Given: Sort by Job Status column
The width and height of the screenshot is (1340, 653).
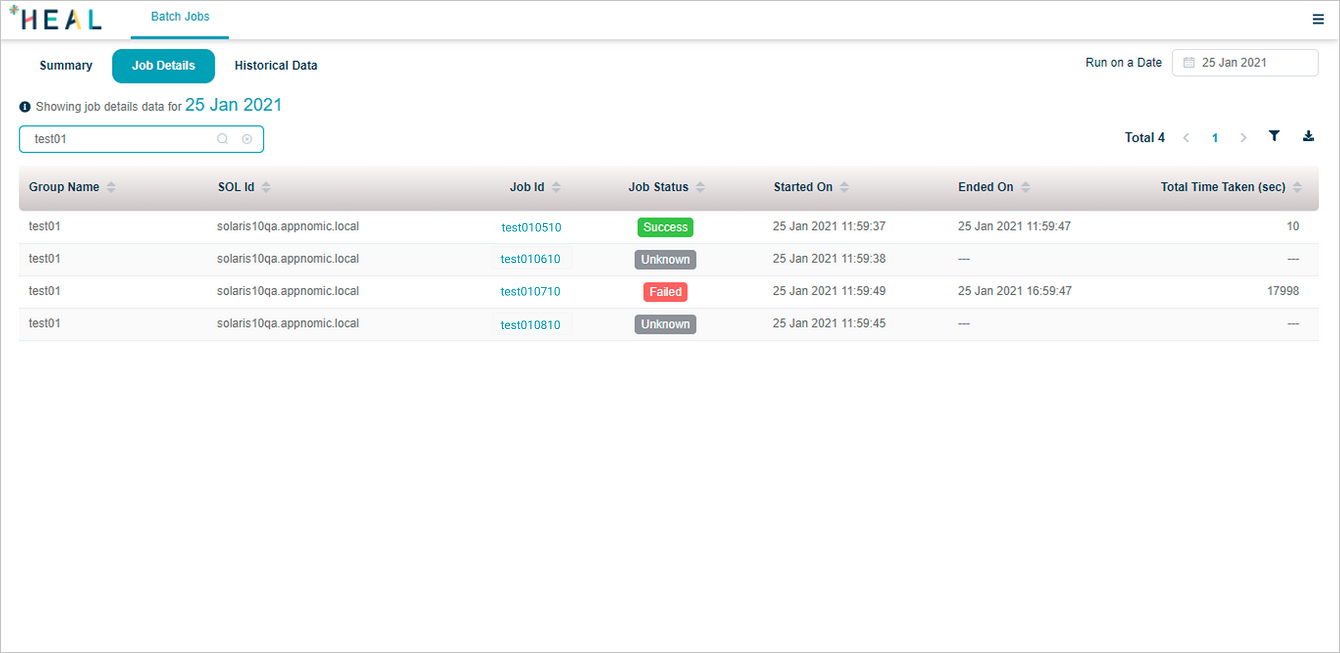Looking at the screenshot, I should [700, 187].
